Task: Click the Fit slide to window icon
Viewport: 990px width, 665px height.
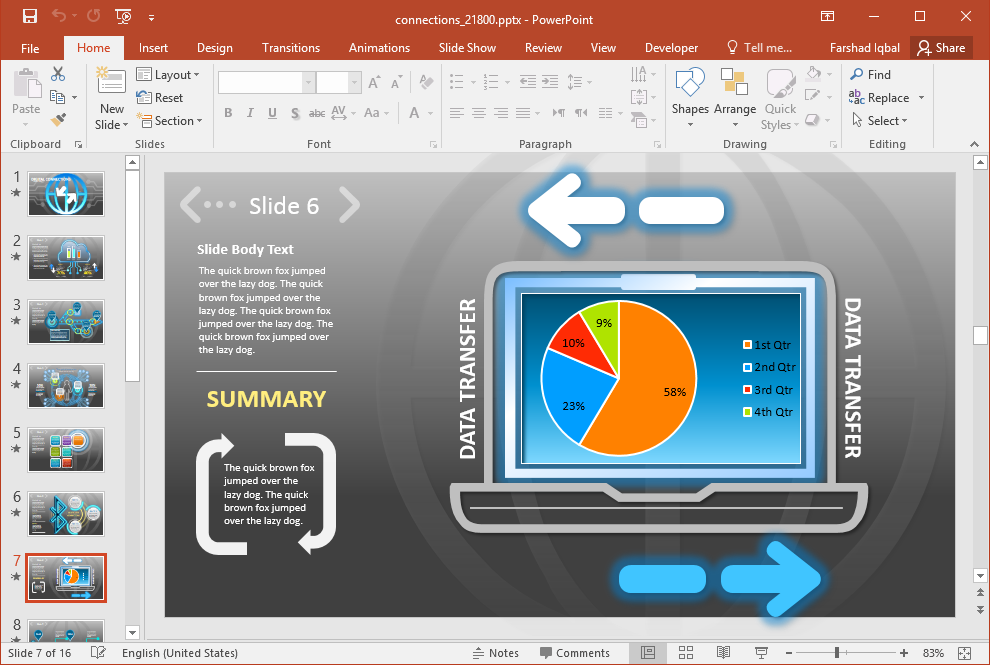Action: [964, 653]
